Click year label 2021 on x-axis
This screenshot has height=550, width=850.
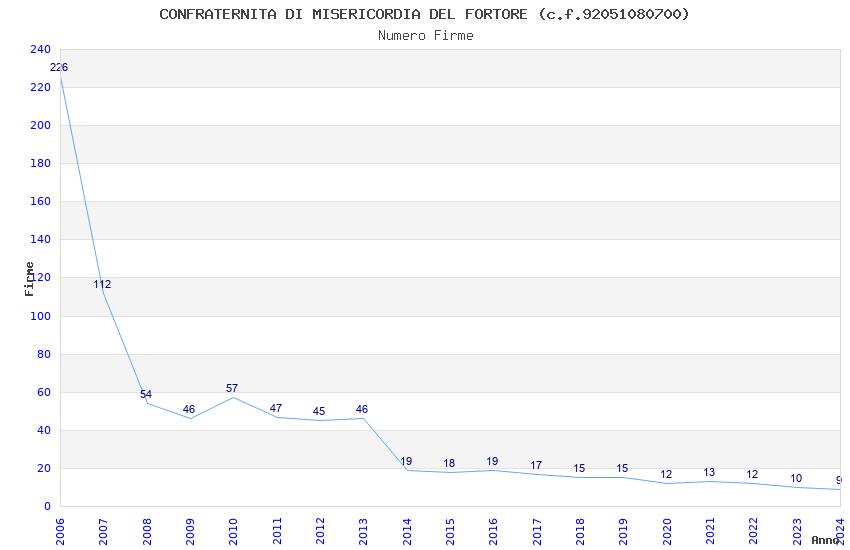pyautogui.click(x=711, y=531)
